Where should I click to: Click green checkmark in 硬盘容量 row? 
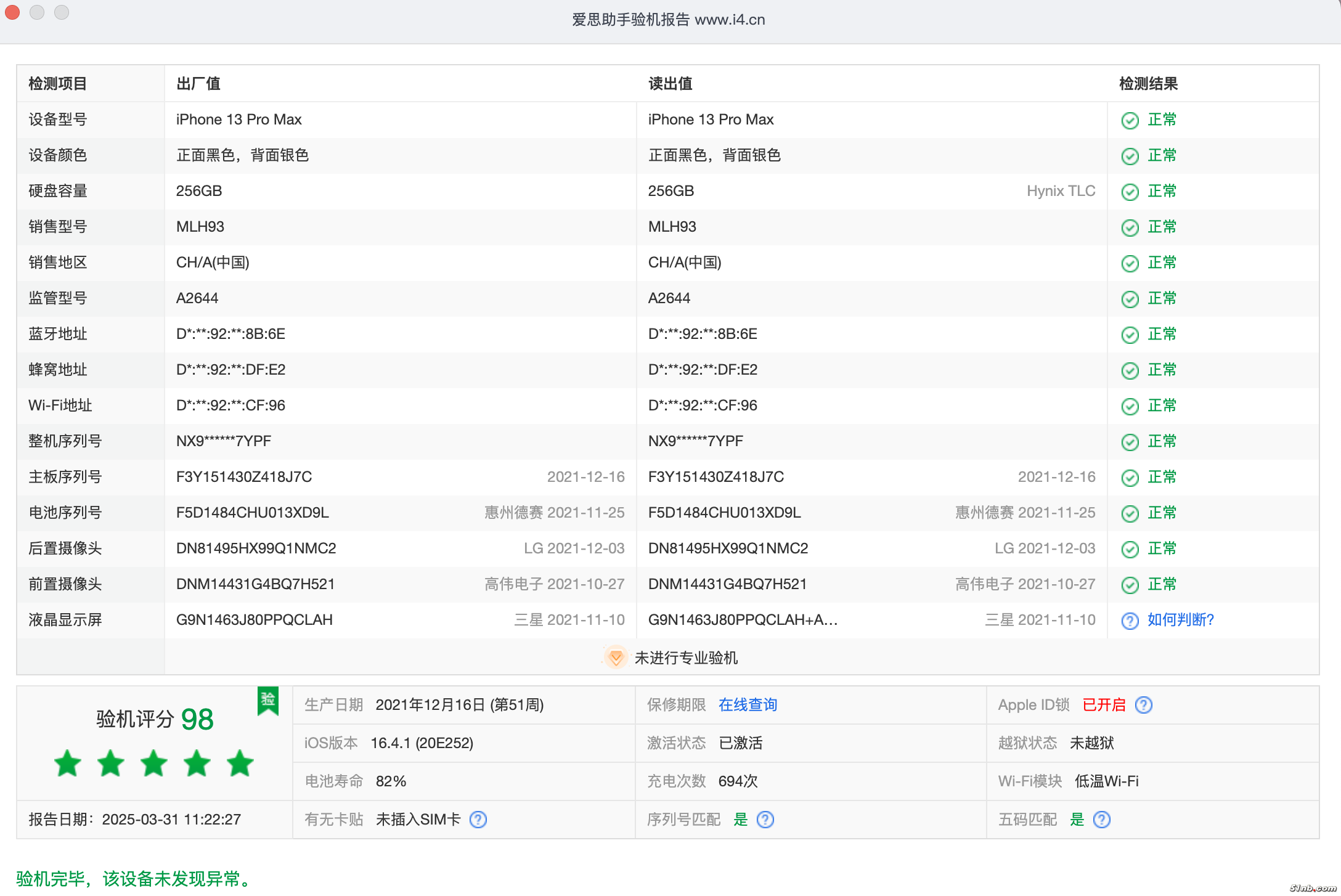coord(1130,192)
